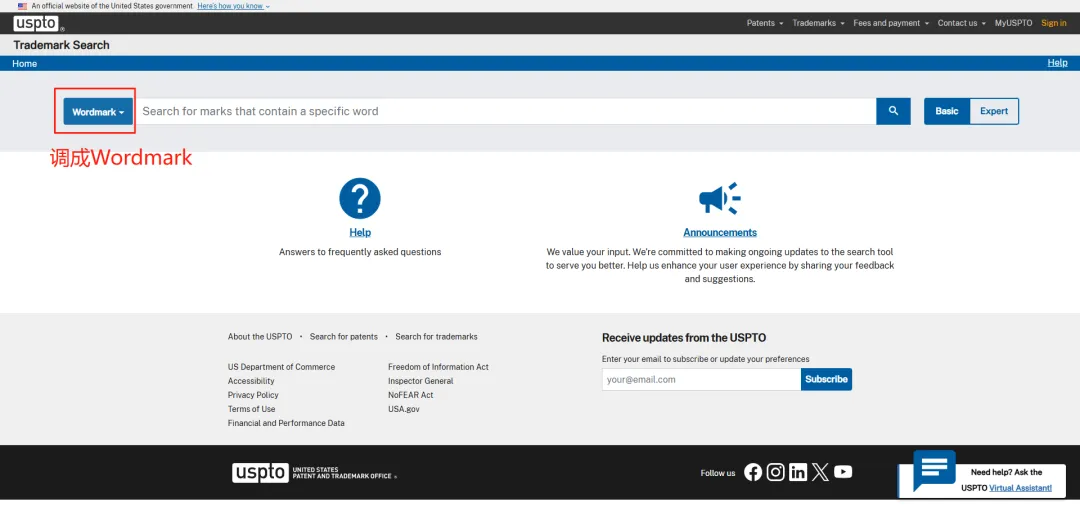Open the USPTO Instagram icon
Image resolution: width=1080 pixels, height=512 pixels.
[x=776, y=472]
